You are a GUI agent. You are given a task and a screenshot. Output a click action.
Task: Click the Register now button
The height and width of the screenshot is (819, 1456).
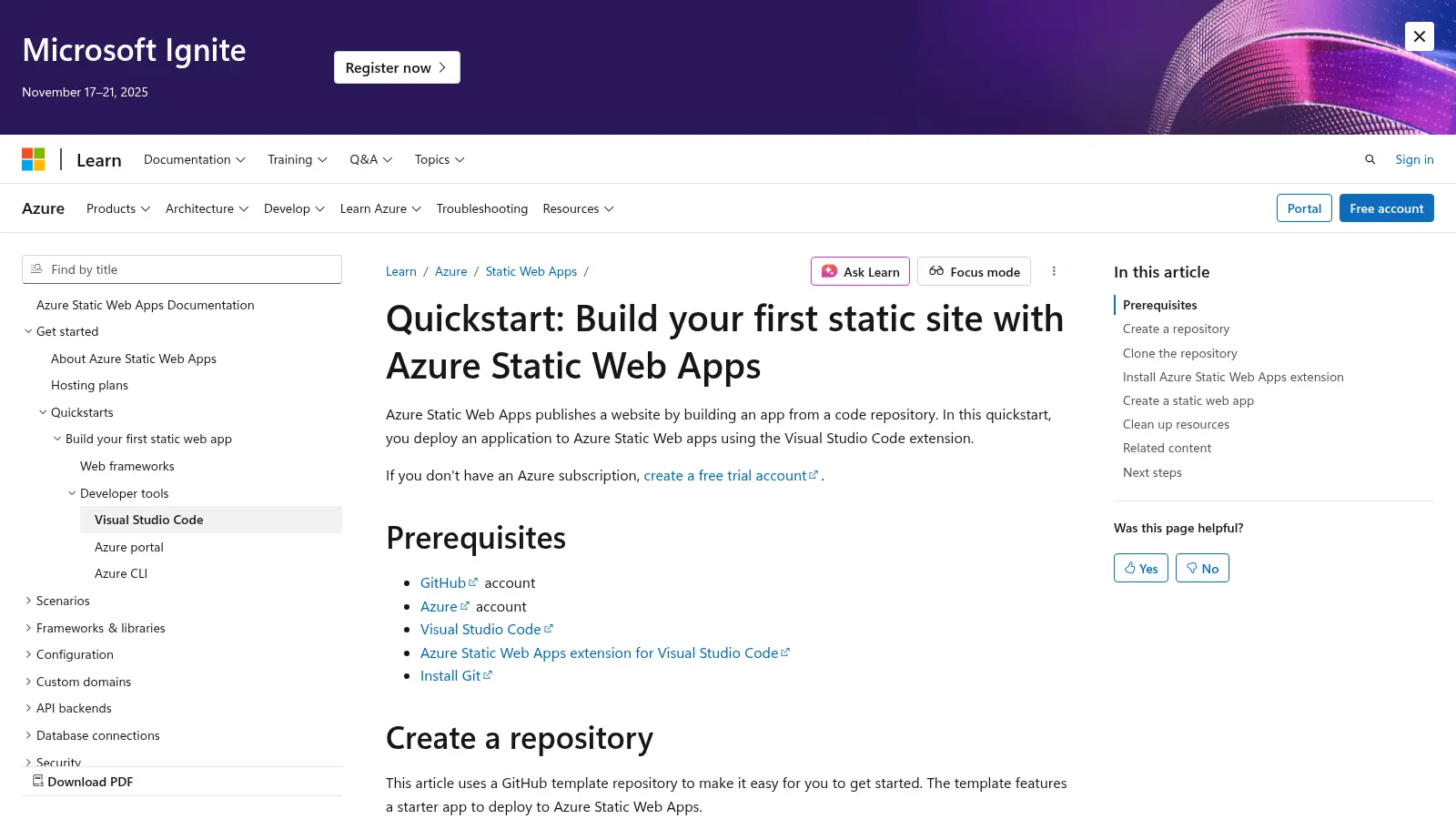click(397, 67)
